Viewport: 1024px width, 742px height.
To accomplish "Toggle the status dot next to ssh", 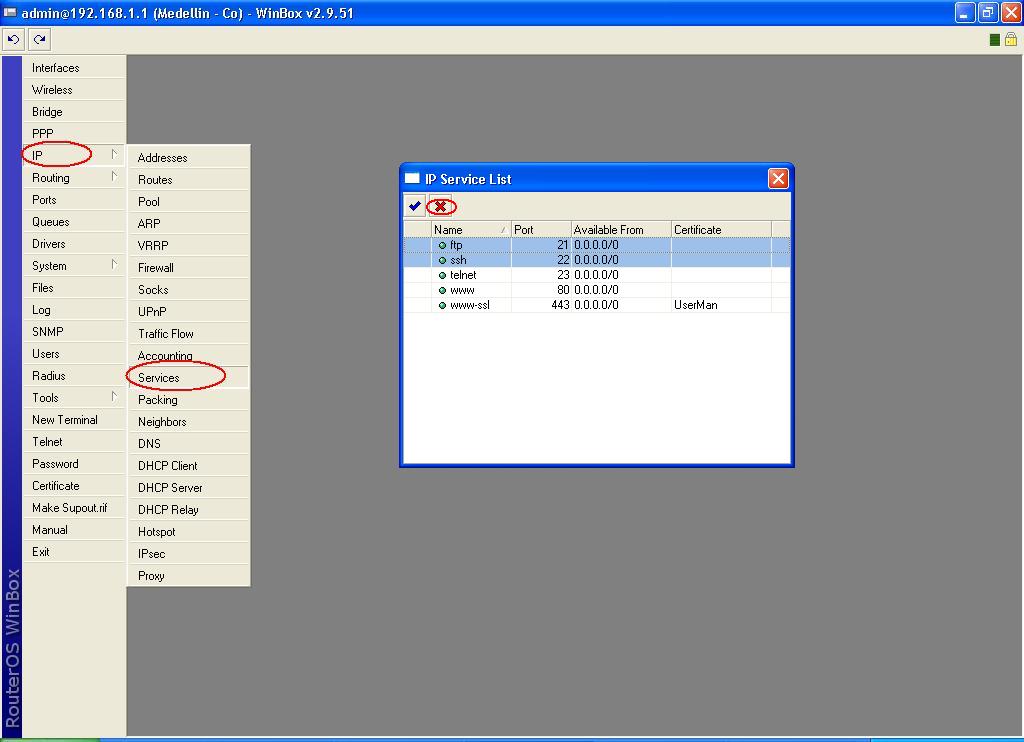I will click(442, 259).
